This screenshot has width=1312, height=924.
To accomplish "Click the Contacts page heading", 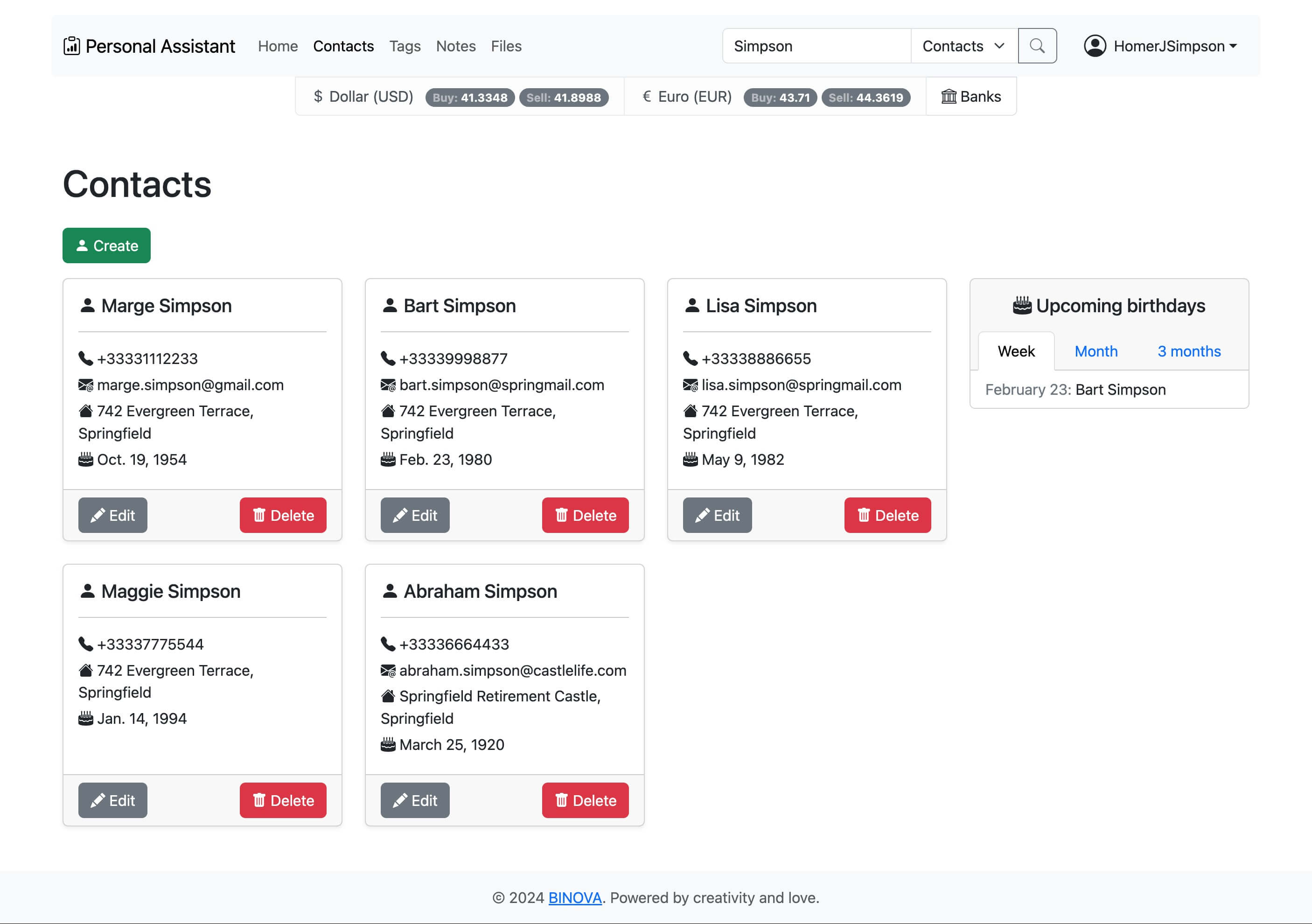I will pos(137,185).
